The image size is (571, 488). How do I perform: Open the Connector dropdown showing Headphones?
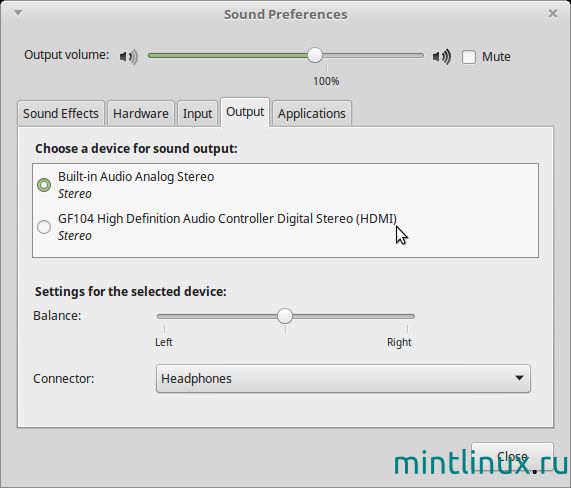coord(343,379)
